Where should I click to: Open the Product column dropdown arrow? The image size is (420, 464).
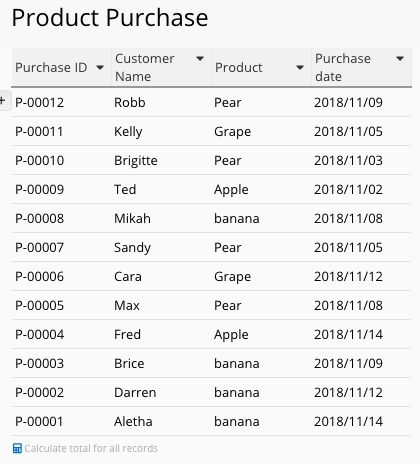pyautogui.click(x=300, y=68)
